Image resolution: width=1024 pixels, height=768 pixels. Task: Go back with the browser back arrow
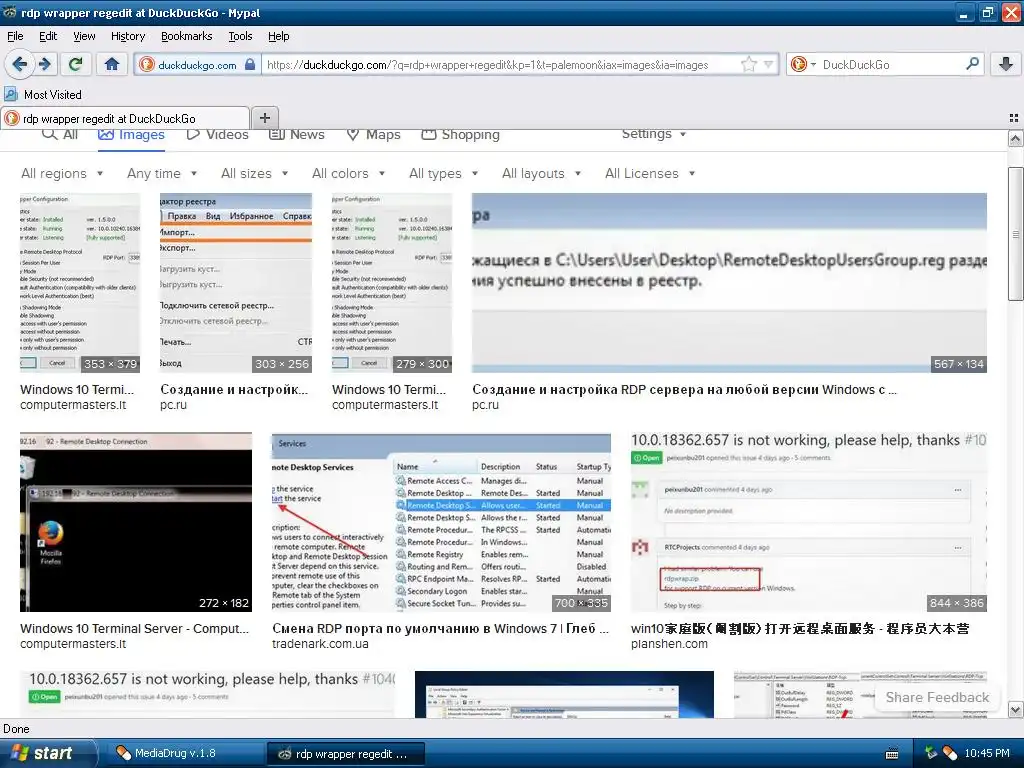click(19, 64)
